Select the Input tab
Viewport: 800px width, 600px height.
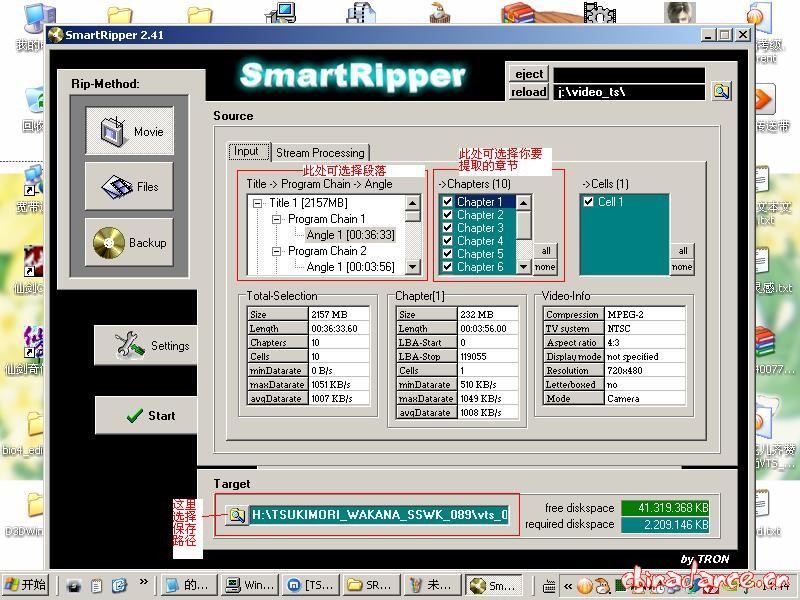[246, 152]
